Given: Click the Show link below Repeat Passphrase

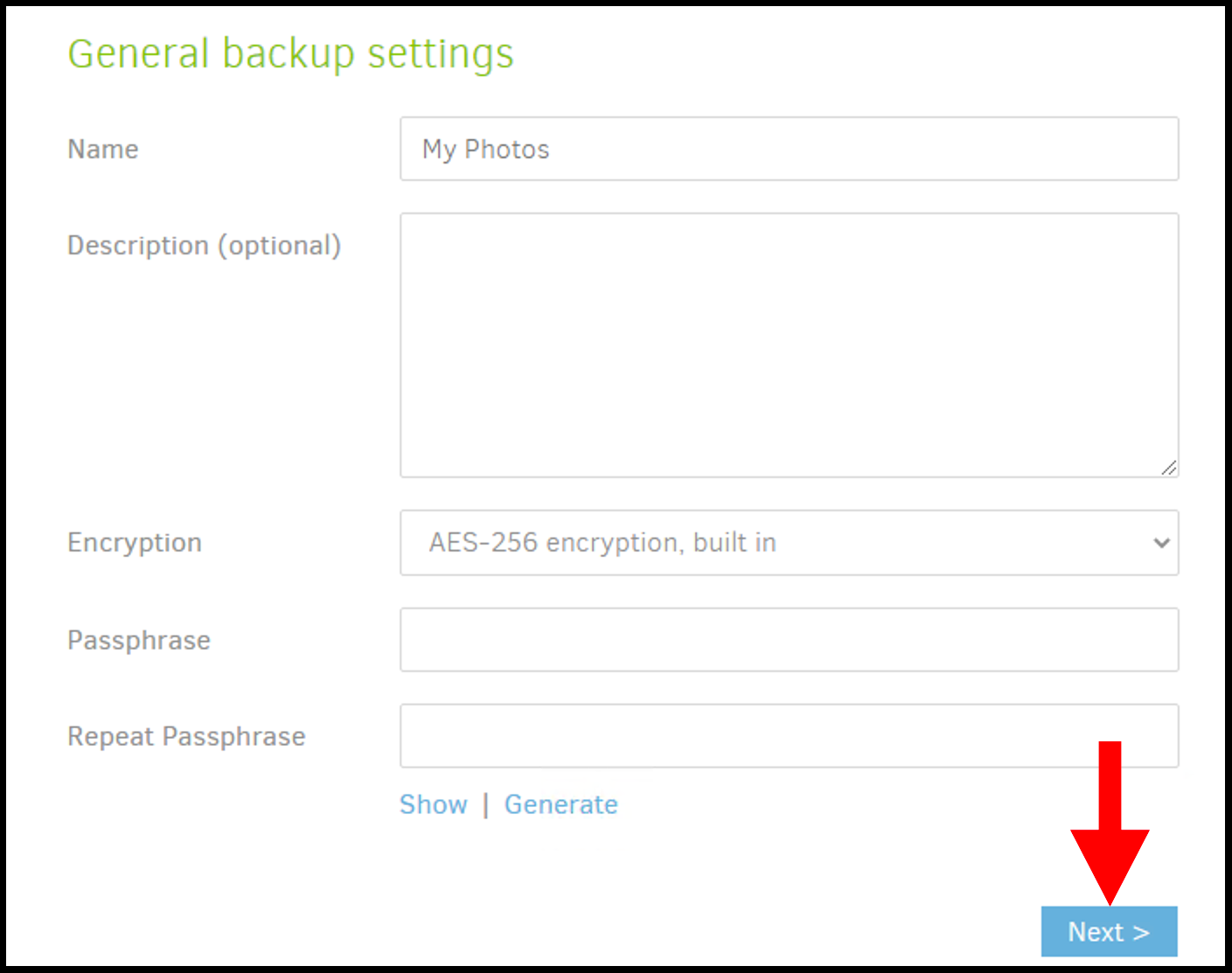Looking at the screenshot, I should point(433,803).
